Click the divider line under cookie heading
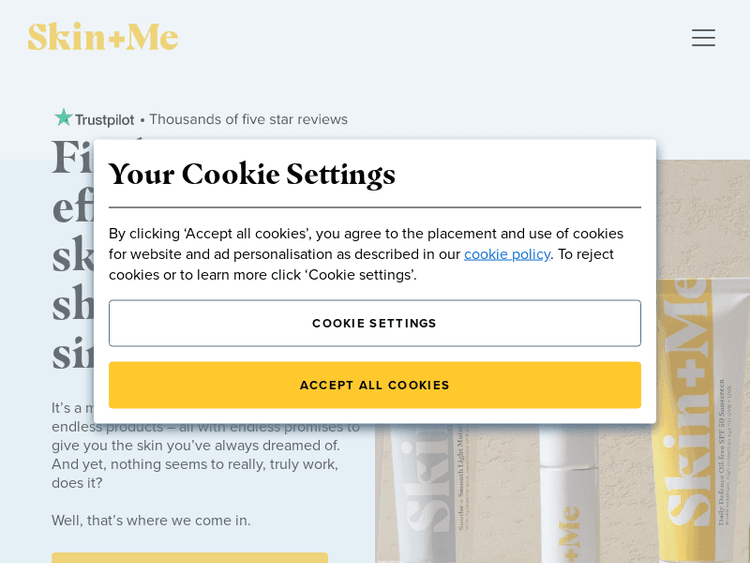The width and height of the screenshot is (750, 563). 375,208
